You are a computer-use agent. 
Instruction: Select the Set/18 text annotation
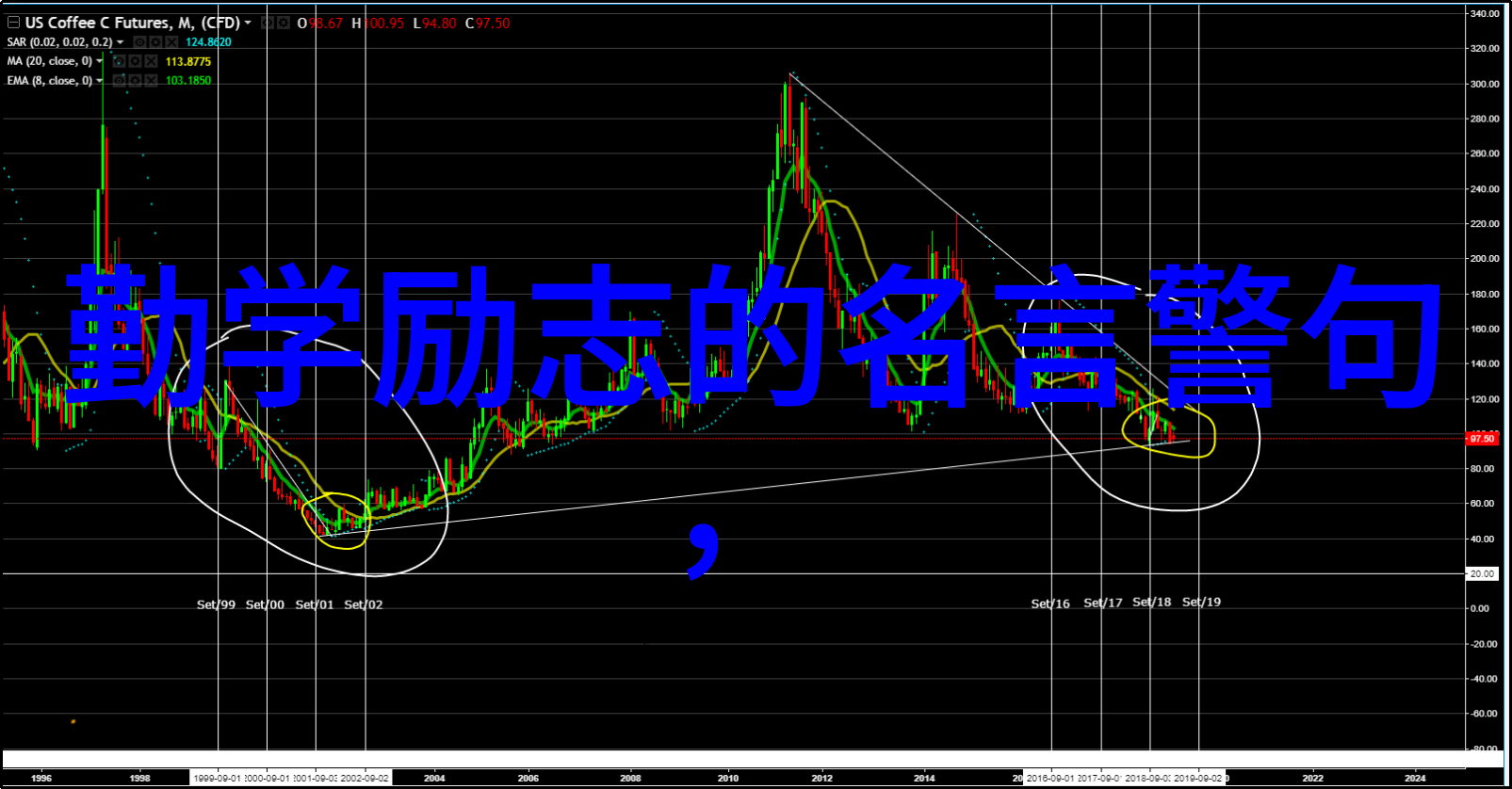tap(1152, 602)
